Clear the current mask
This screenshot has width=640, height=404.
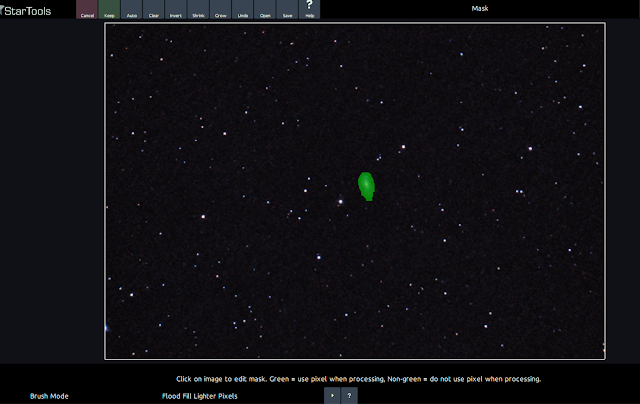coord(153,11)
